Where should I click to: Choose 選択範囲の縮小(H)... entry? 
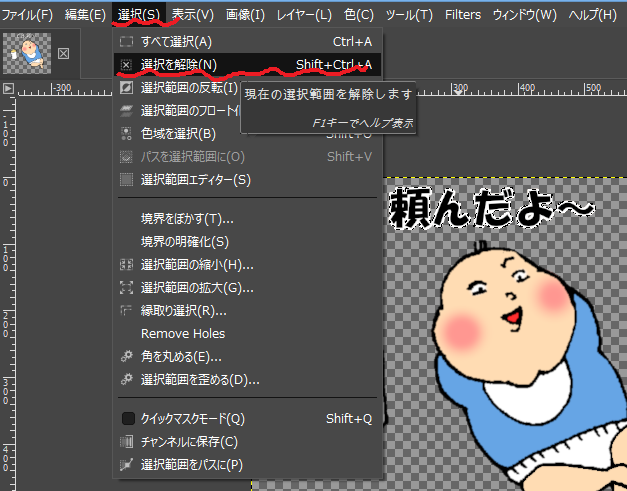click(247, 265)
